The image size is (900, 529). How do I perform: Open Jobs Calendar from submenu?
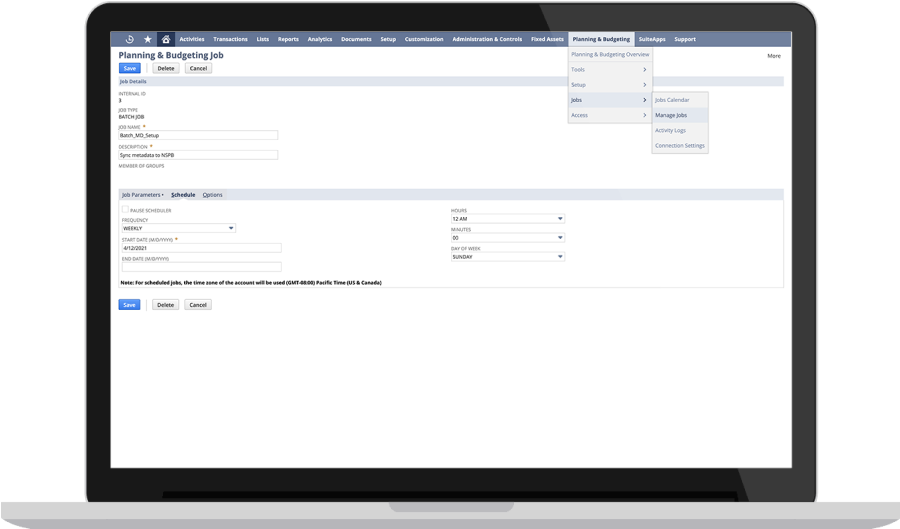click(x=680, y=100)
